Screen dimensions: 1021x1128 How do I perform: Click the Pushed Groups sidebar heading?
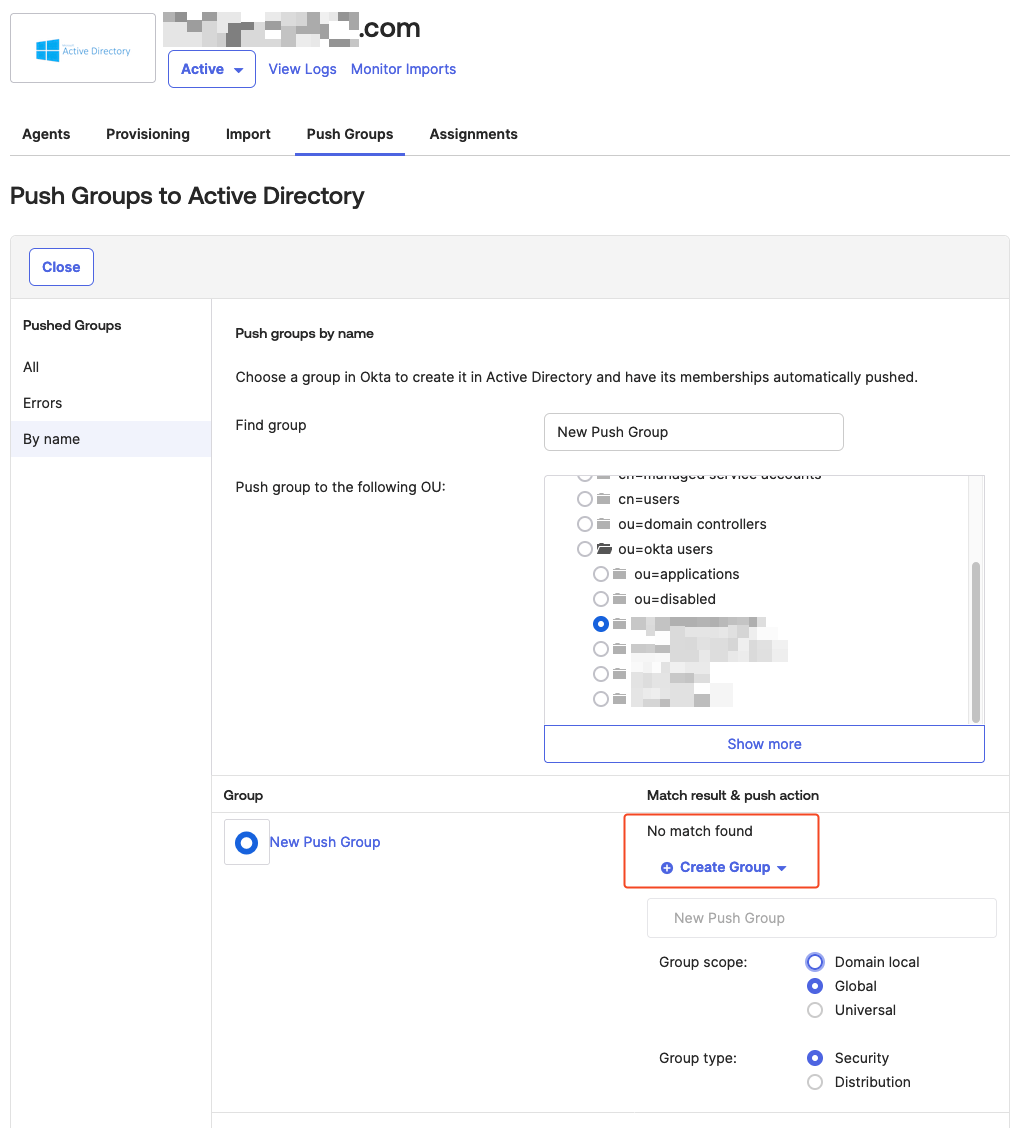tap(72, 326)
